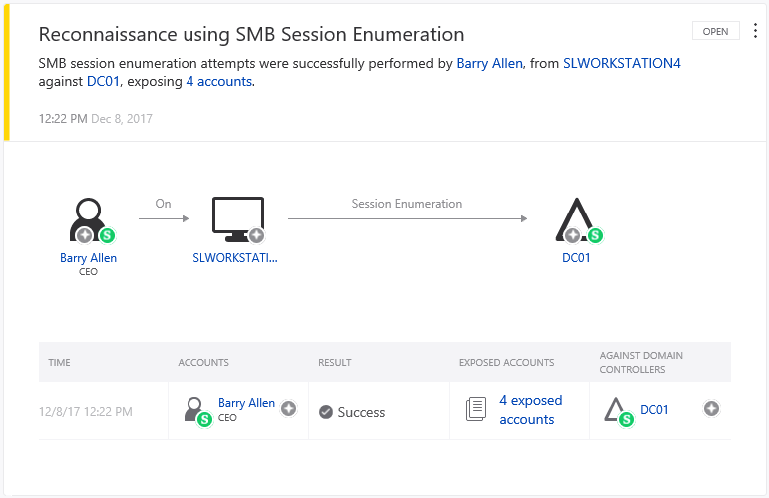Click Barry Allen label under diagram user
769x498 pixels.
(88, 258)
